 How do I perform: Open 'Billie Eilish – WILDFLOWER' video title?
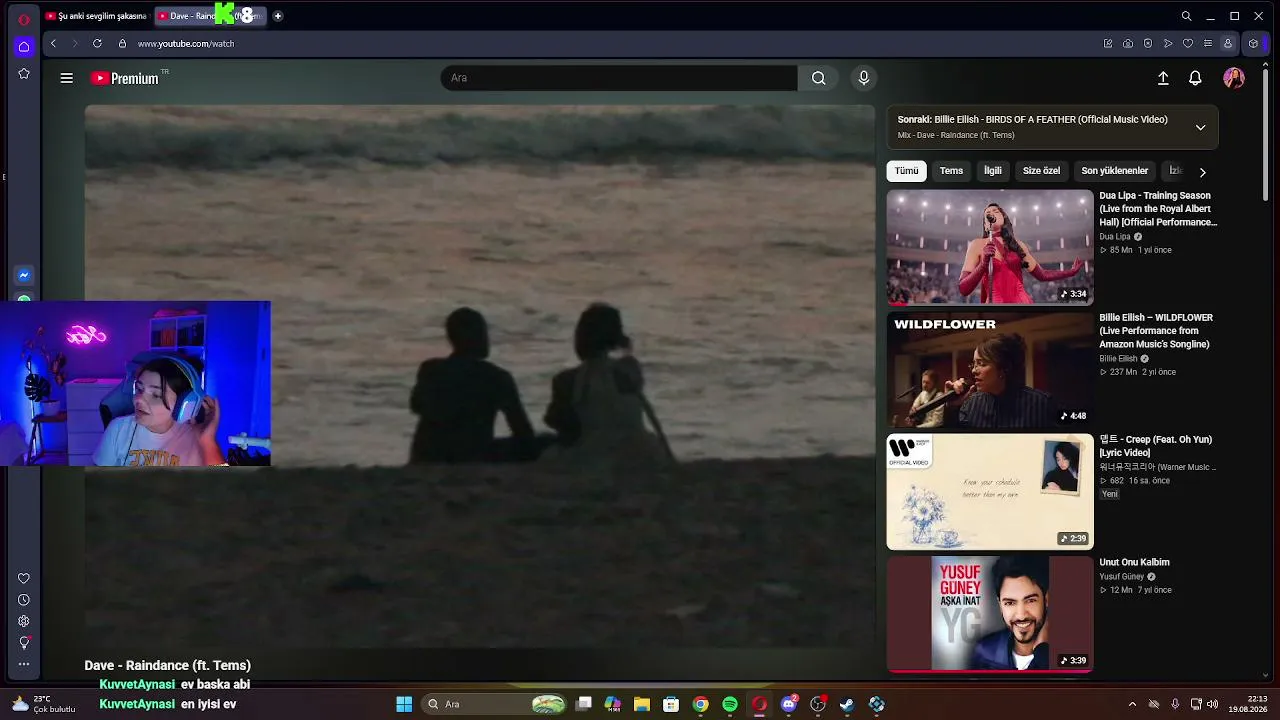coord(1156,331)
